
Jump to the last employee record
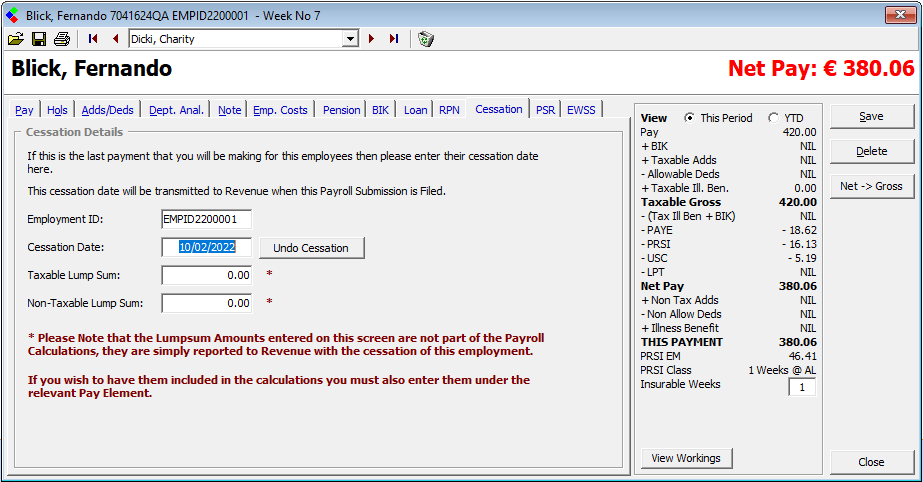[x=394, y=39]
